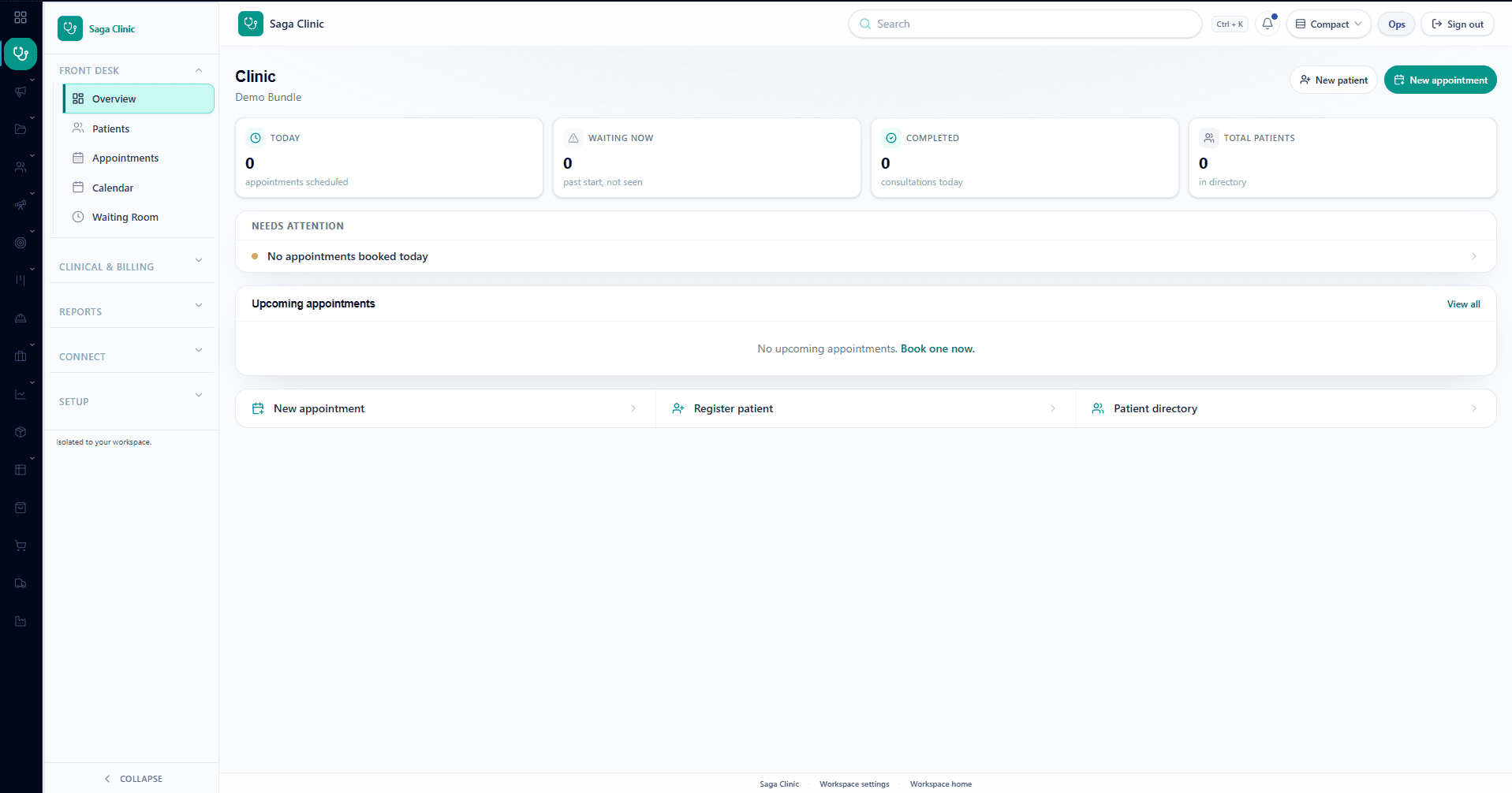Click the Sign out button
The height and width of the screenshot is (793, 1512).
coord(1458,24)
